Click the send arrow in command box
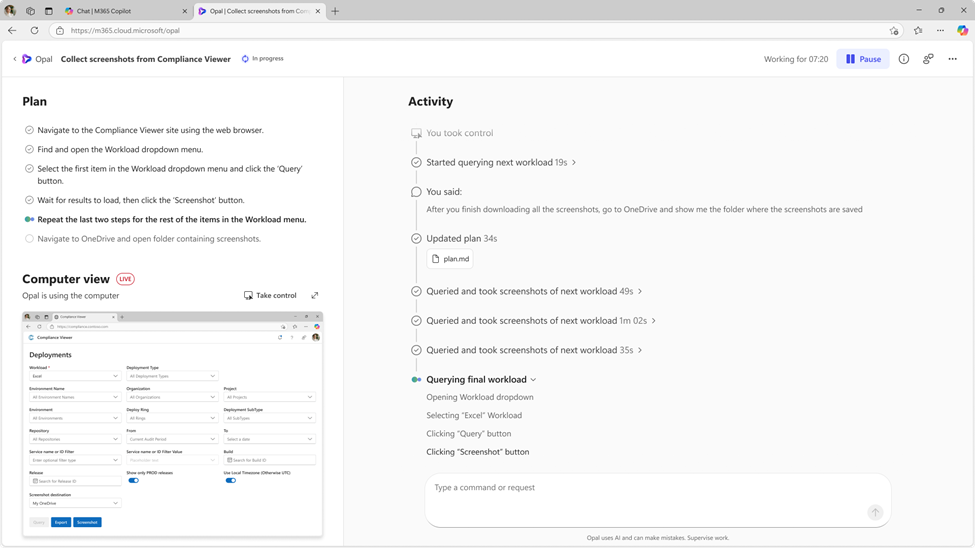The image size is (975, 548). [875, 512]
